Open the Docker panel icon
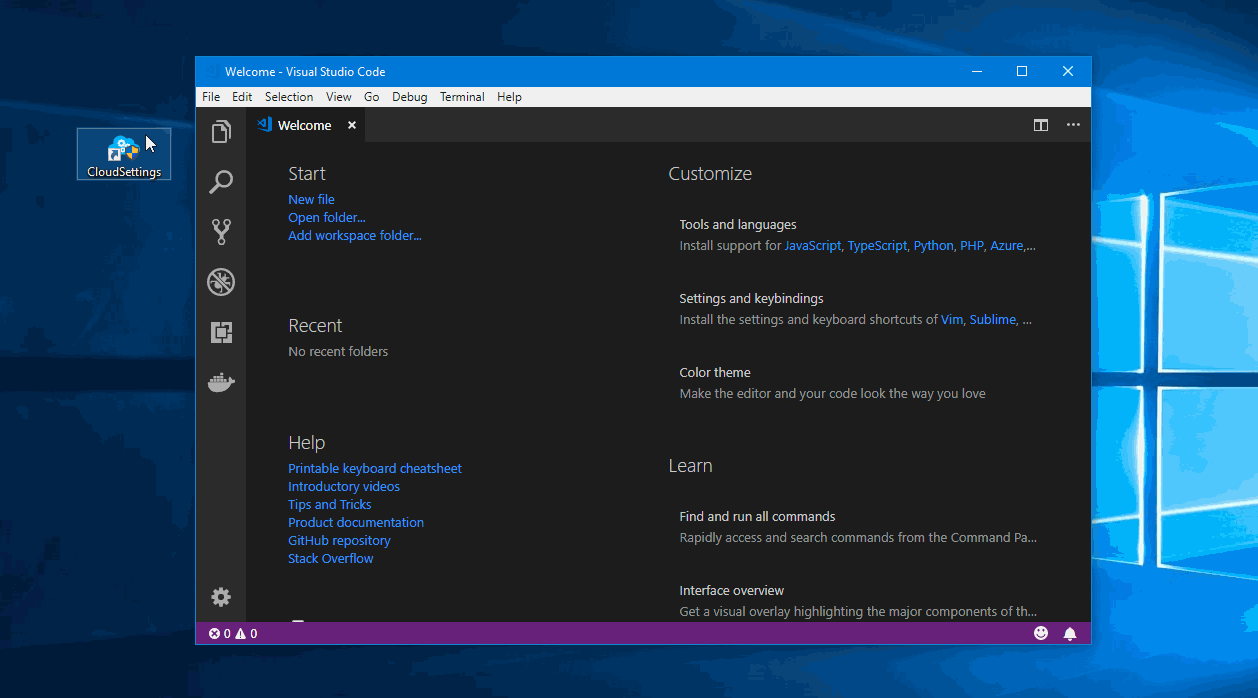 [221, 382]
